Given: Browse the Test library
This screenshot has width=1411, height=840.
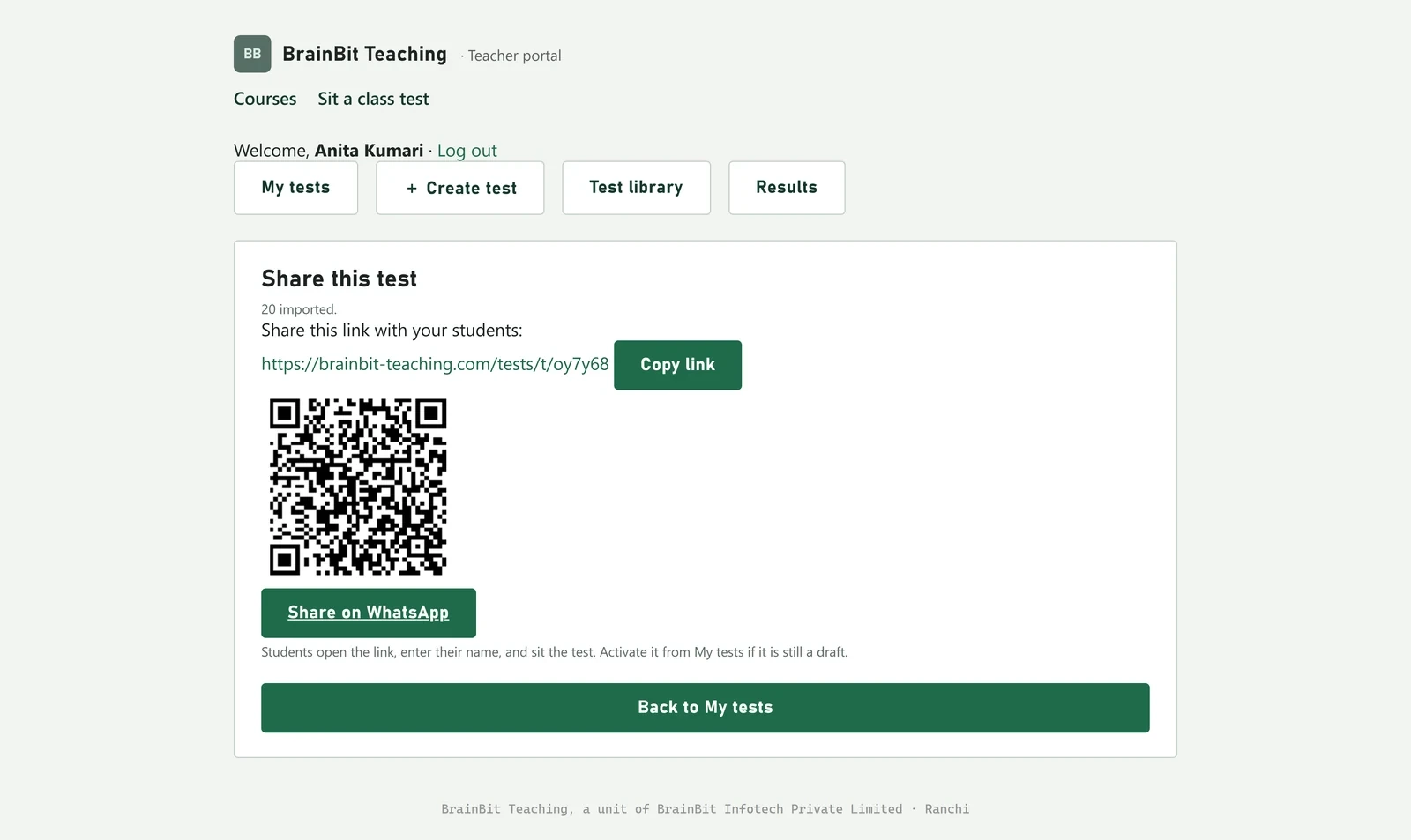Looking at the screenshot, I should 636,188.
